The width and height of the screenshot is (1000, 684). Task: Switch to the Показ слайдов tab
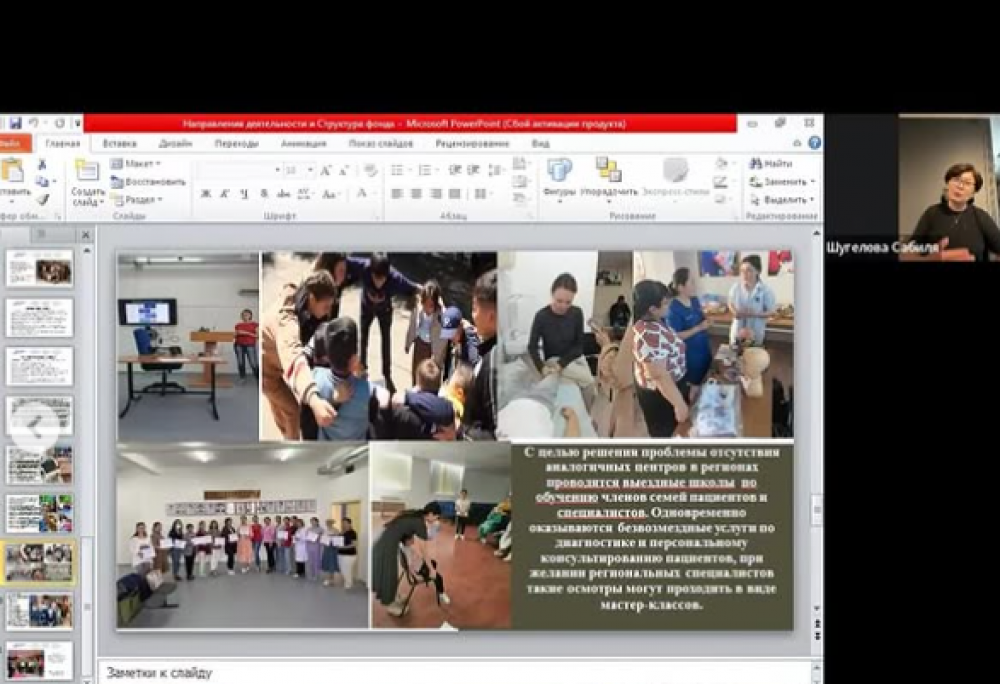(381, 143)
